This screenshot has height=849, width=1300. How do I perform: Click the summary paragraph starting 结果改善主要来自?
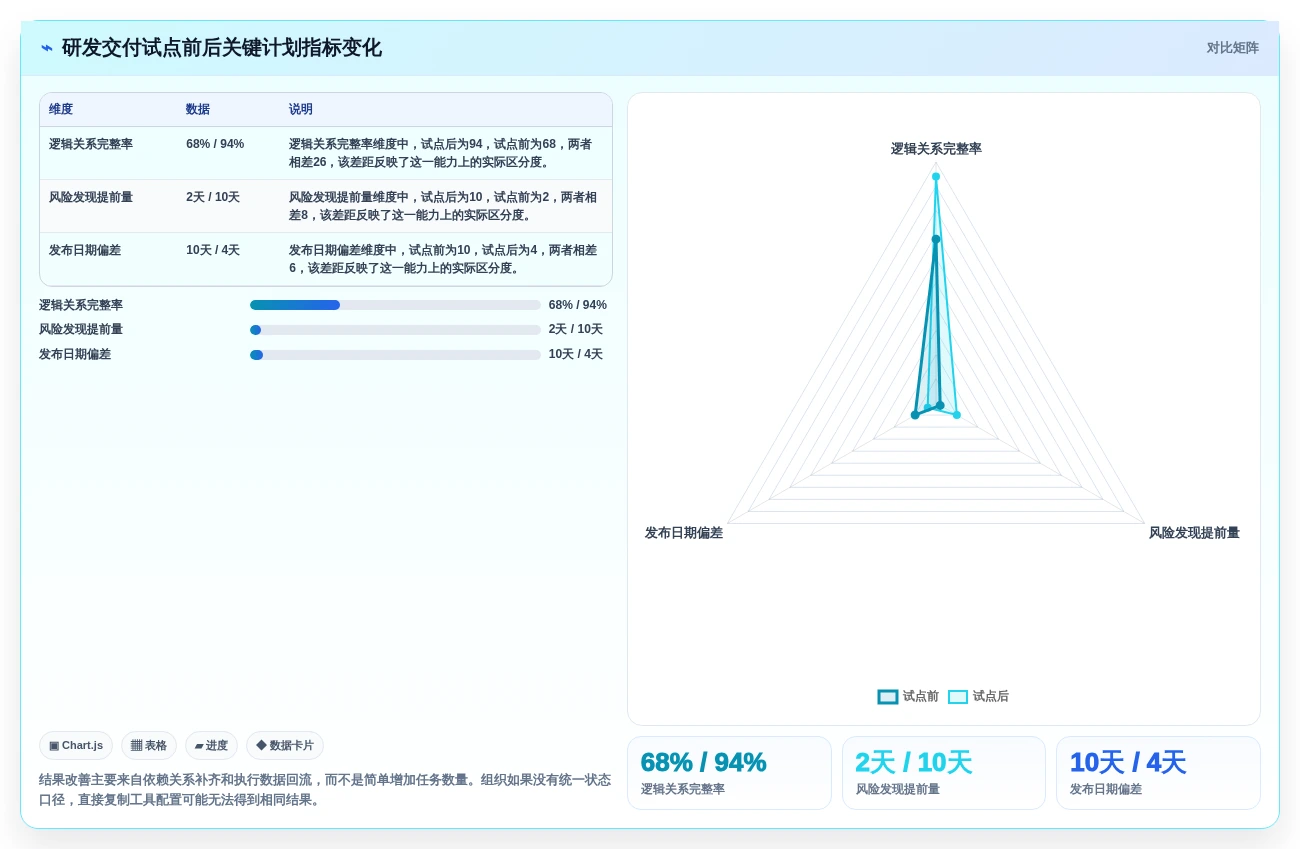[325, 790]
